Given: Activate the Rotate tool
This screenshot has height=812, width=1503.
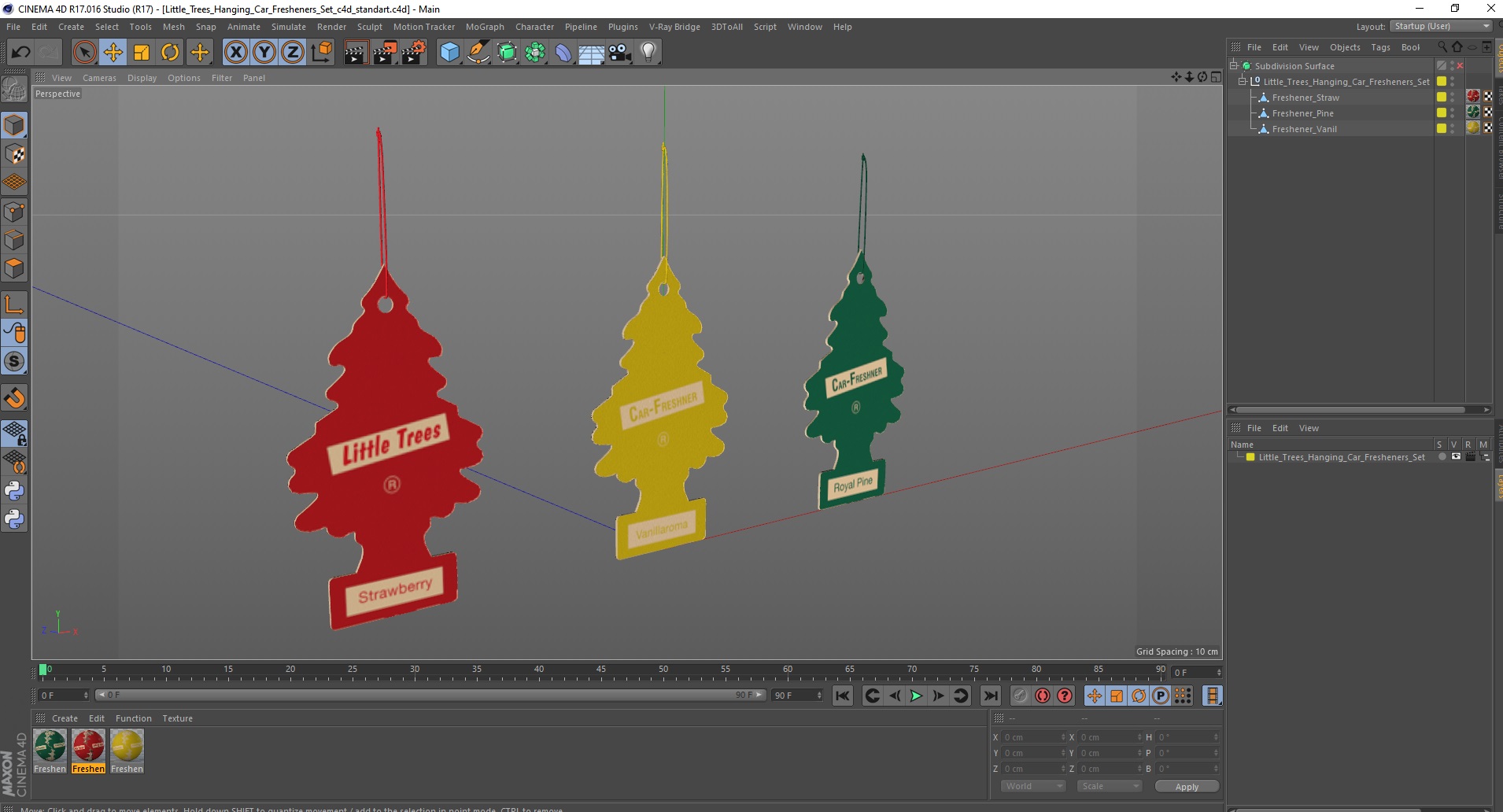Looking at the screenshot, I should tap(170, 53).
